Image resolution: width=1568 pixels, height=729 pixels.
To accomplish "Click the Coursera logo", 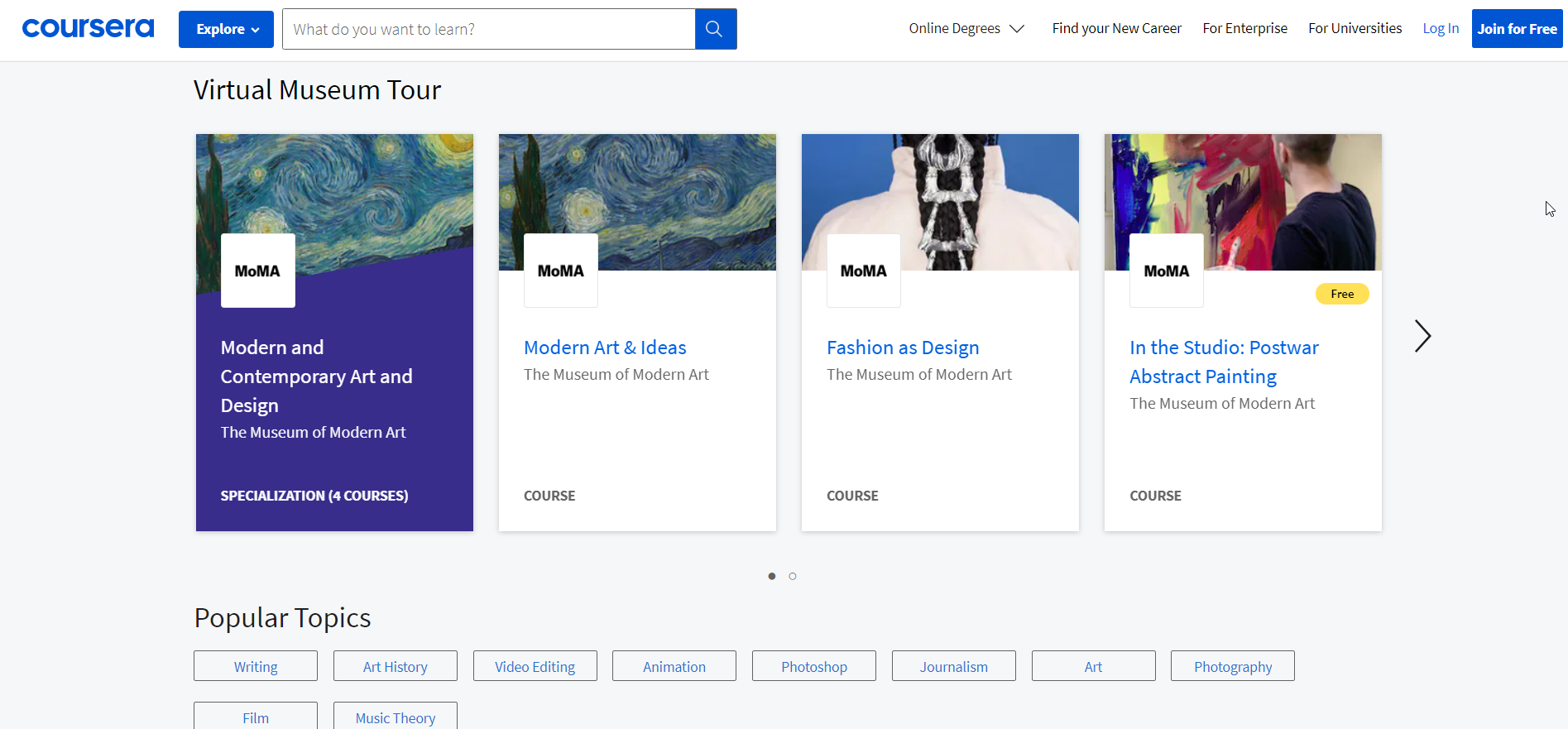I will coord(88,28).
